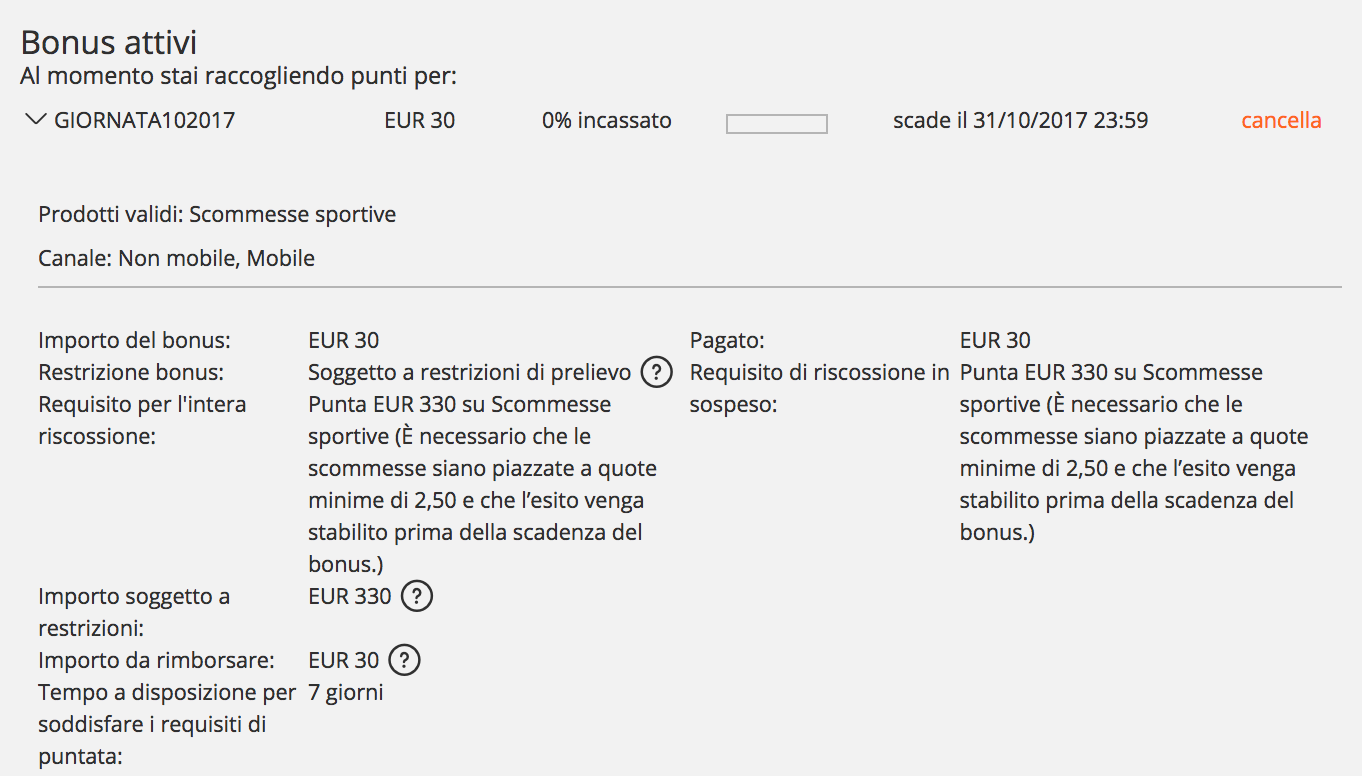Click the 0% incassato label
This screenshot has height=776, width=1362.
(x=607, y=121)
